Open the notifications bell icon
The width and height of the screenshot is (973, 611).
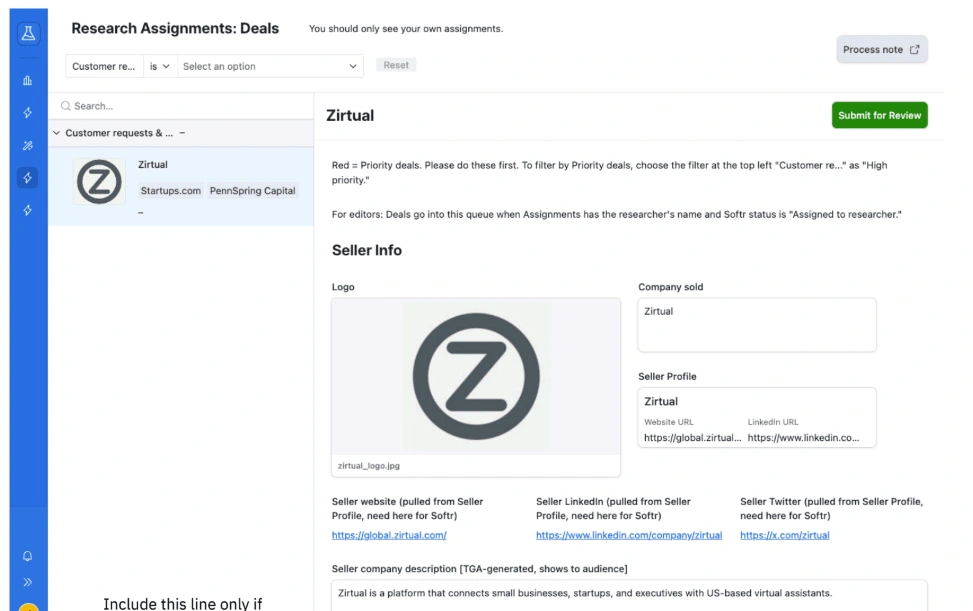28,556
